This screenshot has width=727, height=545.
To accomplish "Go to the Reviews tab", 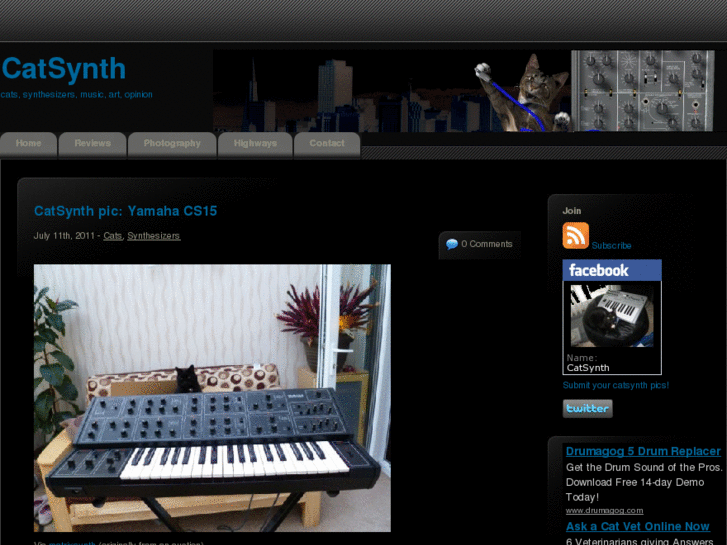I will click(92, 144).
